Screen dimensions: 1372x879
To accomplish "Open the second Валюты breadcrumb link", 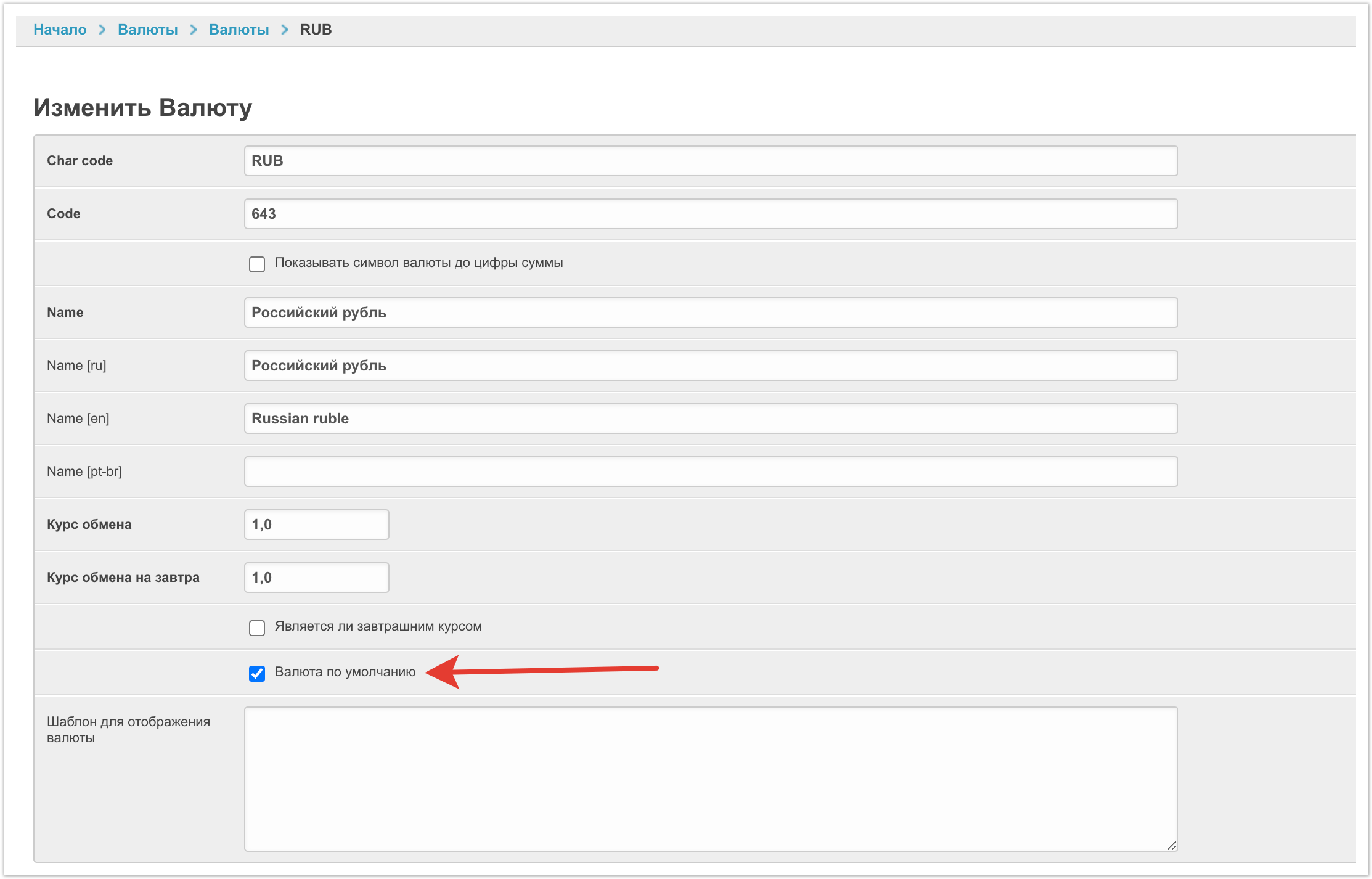I will pos(239,30).
